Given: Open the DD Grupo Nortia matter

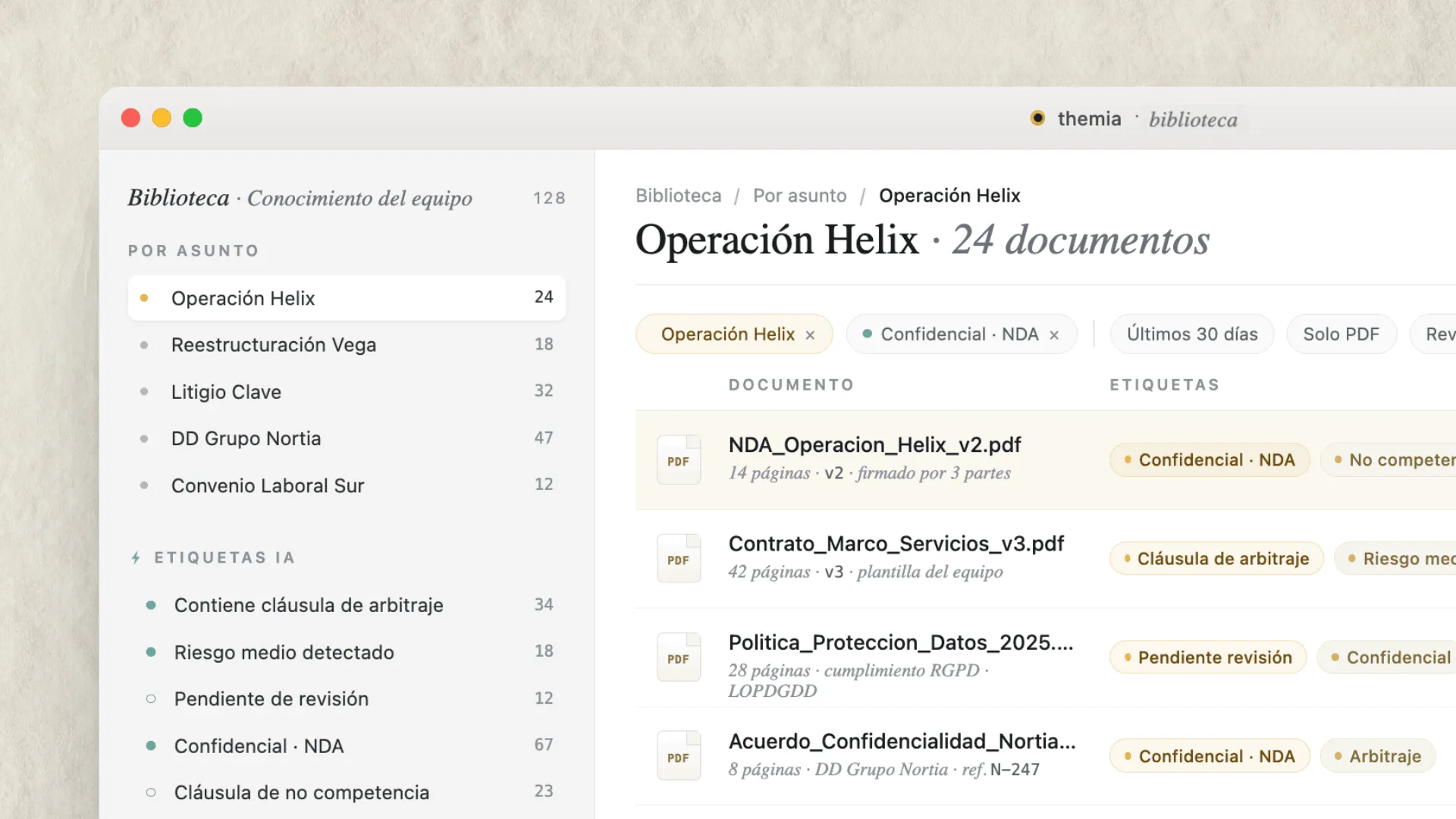Looking at the screenshot, I should pos(347,438).
